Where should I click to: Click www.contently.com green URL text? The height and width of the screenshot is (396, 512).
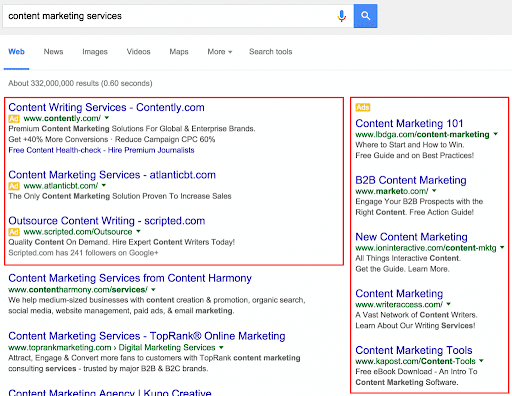(x=62, y=118)
